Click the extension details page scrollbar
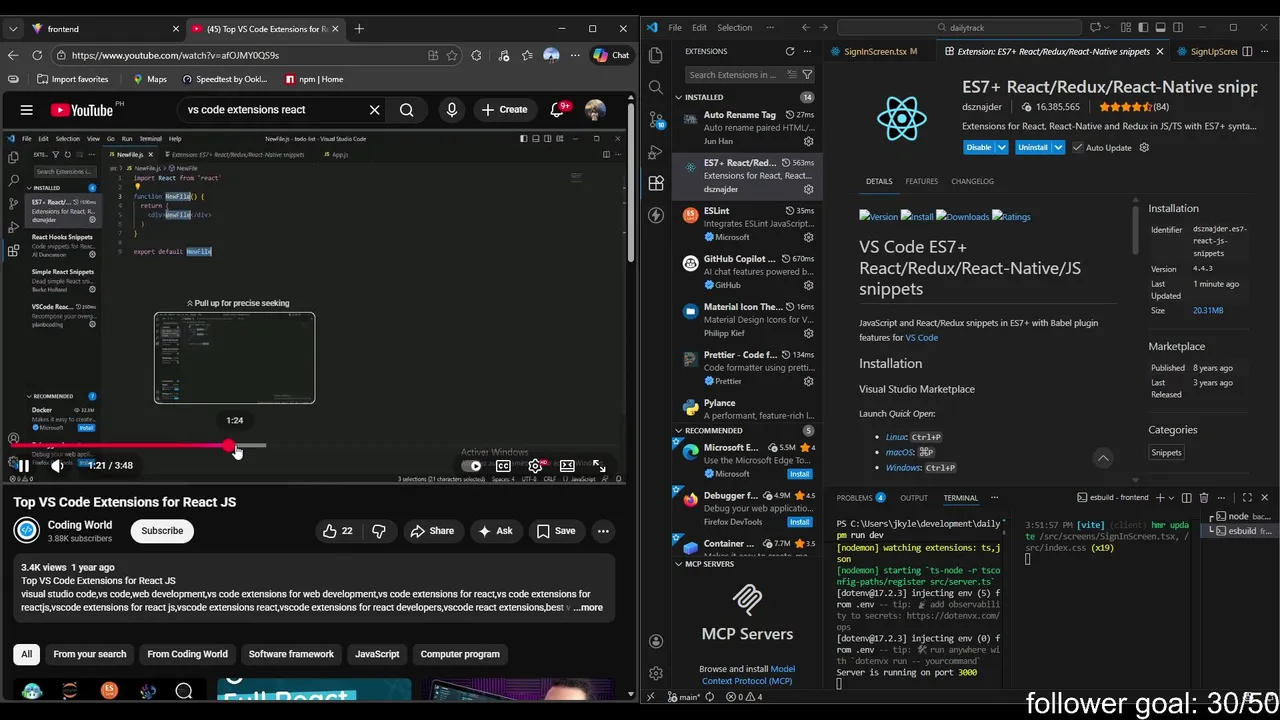1280x720 pixels. 1135,228
